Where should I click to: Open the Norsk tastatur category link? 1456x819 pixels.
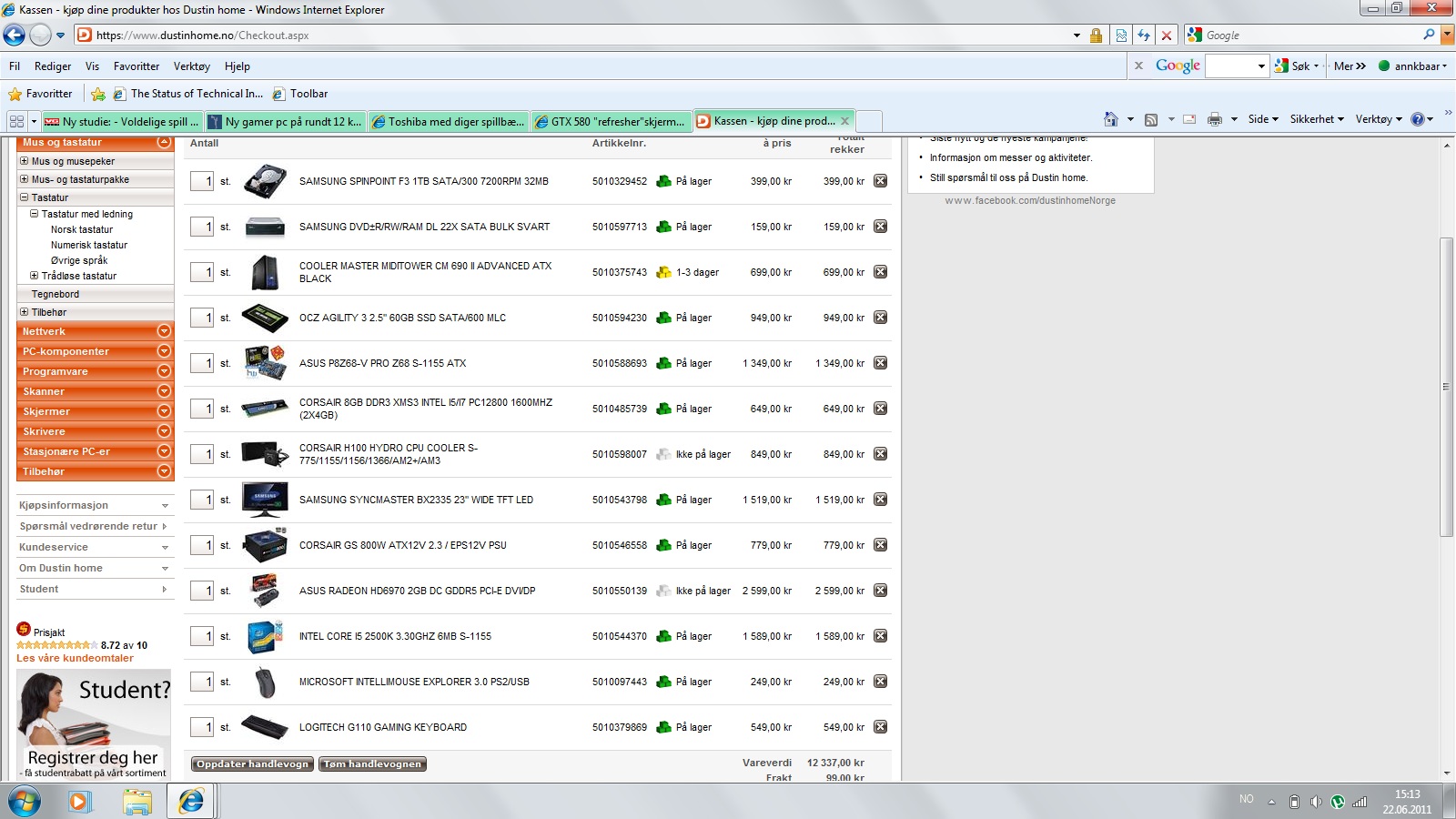click(82, 229)
